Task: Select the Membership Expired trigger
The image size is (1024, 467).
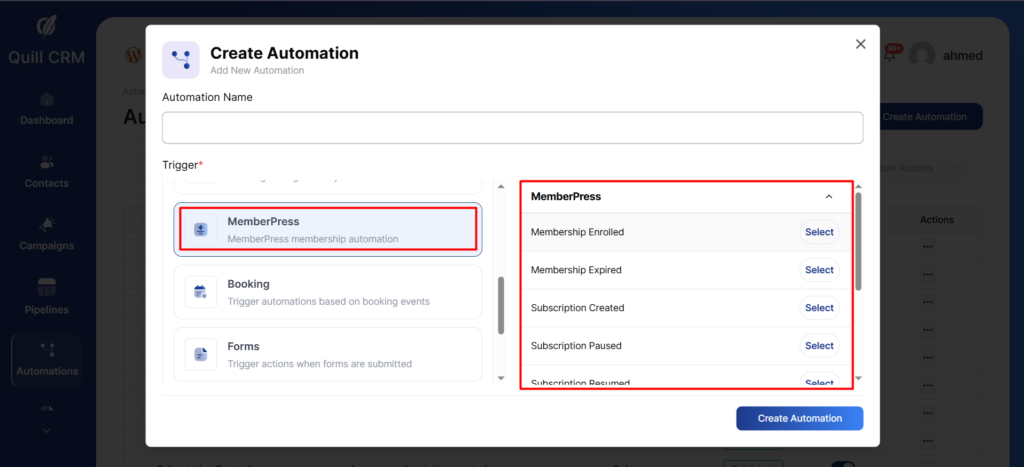Action: point(819,270)
